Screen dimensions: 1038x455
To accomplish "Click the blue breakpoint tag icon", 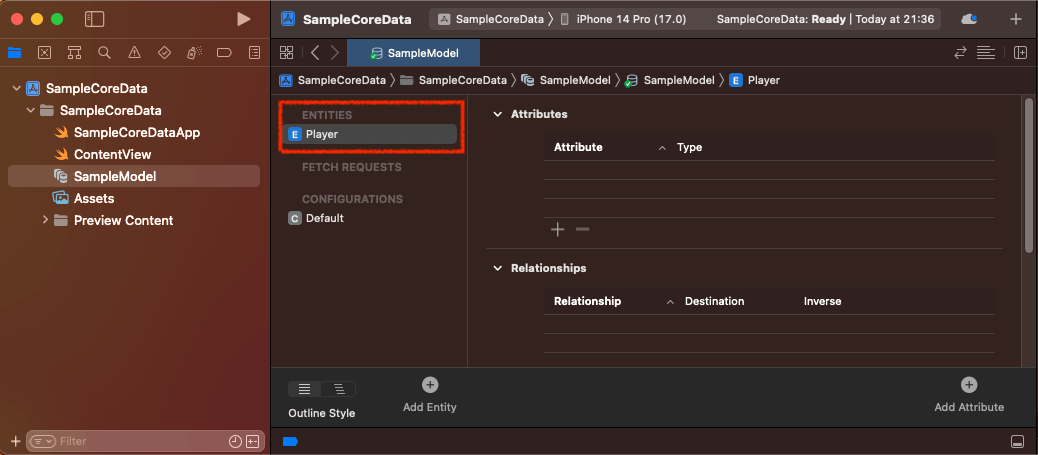I will (x=290, y=441).
